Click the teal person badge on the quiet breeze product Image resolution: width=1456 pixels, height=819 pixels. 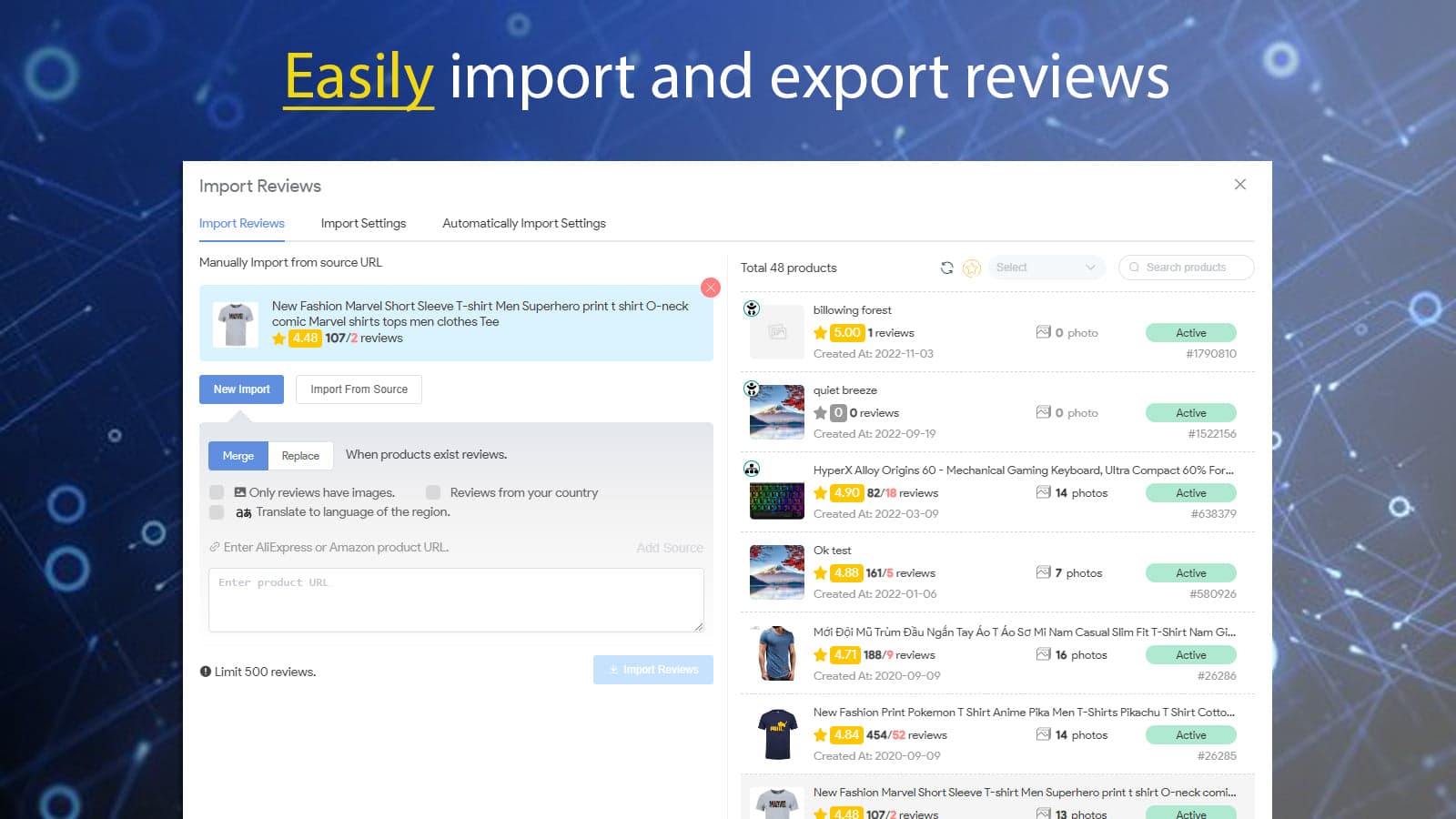(x=751, y=388)
